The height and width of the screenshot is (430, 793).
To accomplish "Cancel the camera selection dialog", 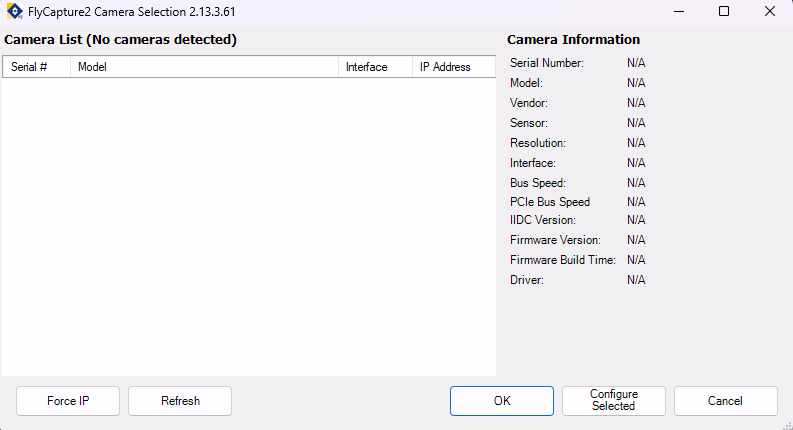I will [725, 401].
